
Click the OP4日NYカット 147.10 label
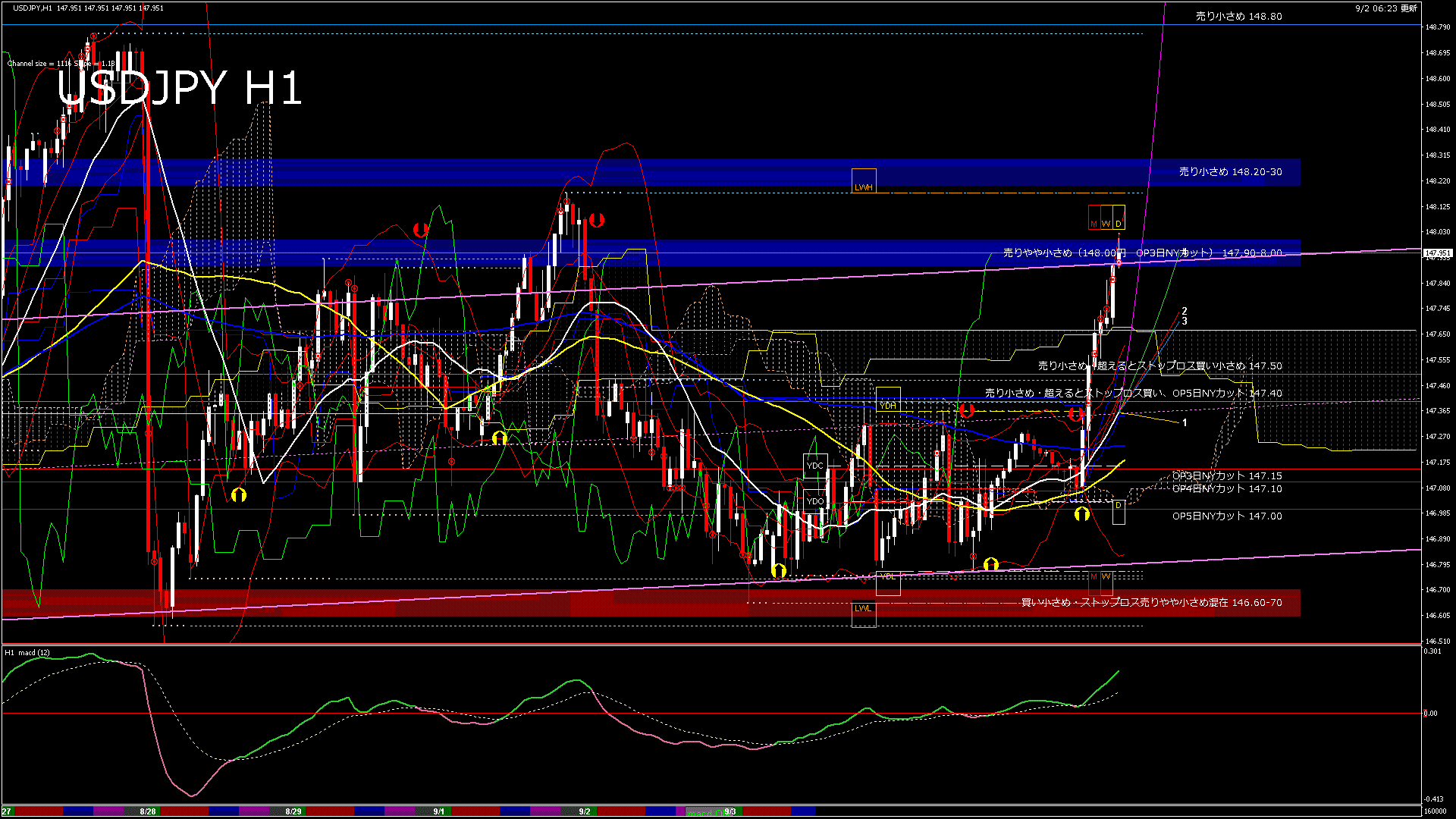click(1227, 489)
